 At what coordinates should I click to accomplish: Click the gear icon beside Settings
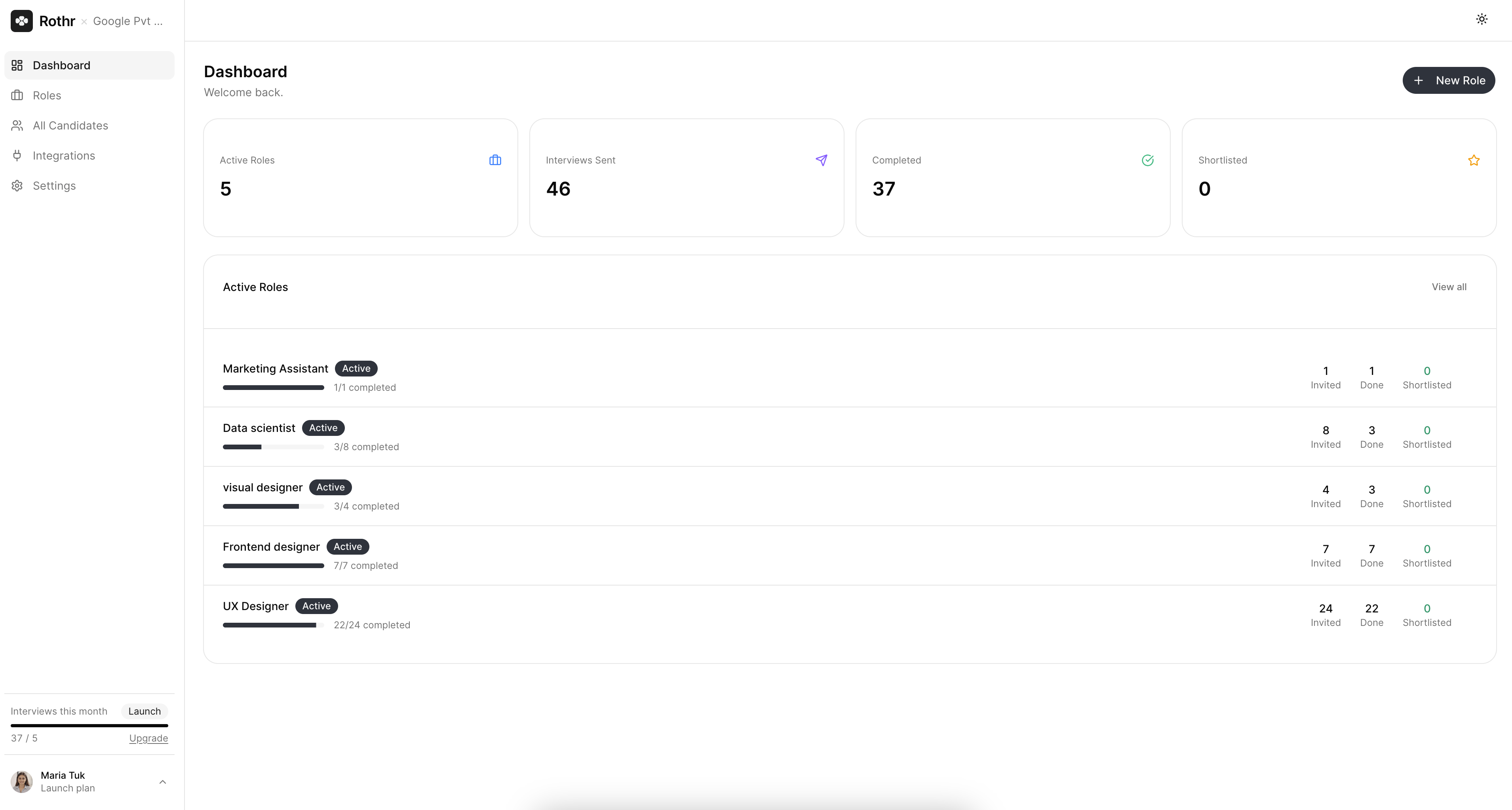17,186
